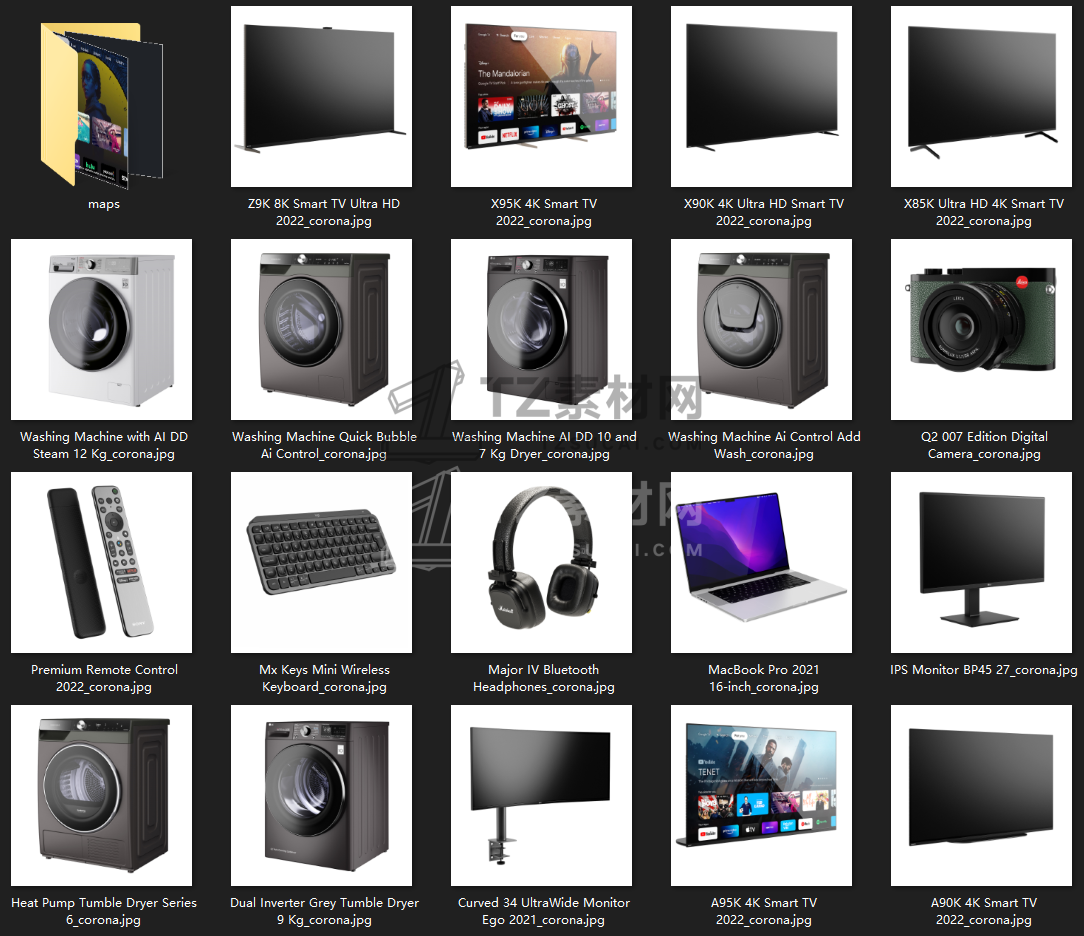Select the X85K Ultra HD 4K TV thumbnail
The height and width of the screenshot is (936, 1084).
[981, 97]
